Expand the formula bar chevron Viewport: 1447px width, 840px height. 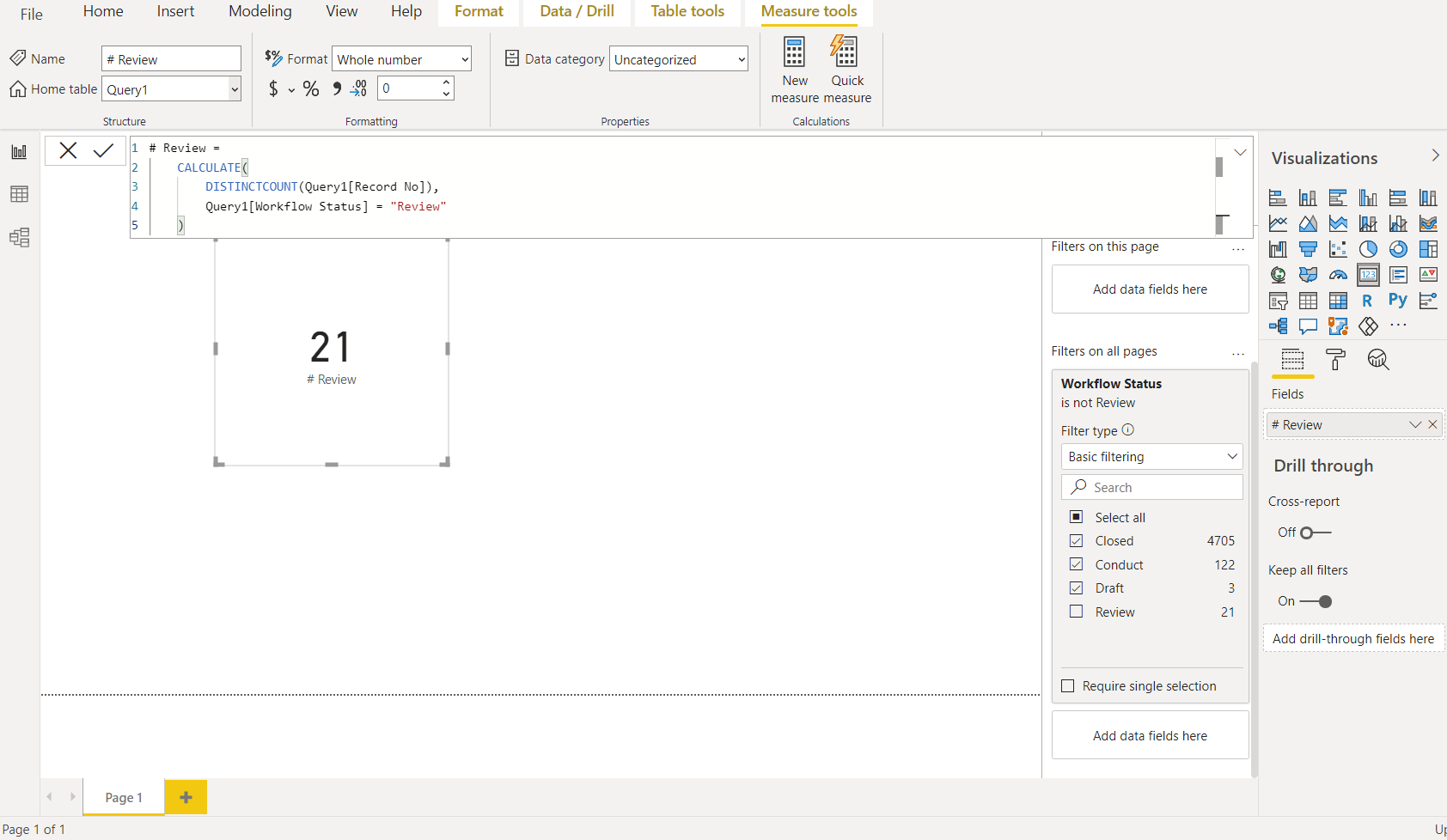coord(1240,152)
